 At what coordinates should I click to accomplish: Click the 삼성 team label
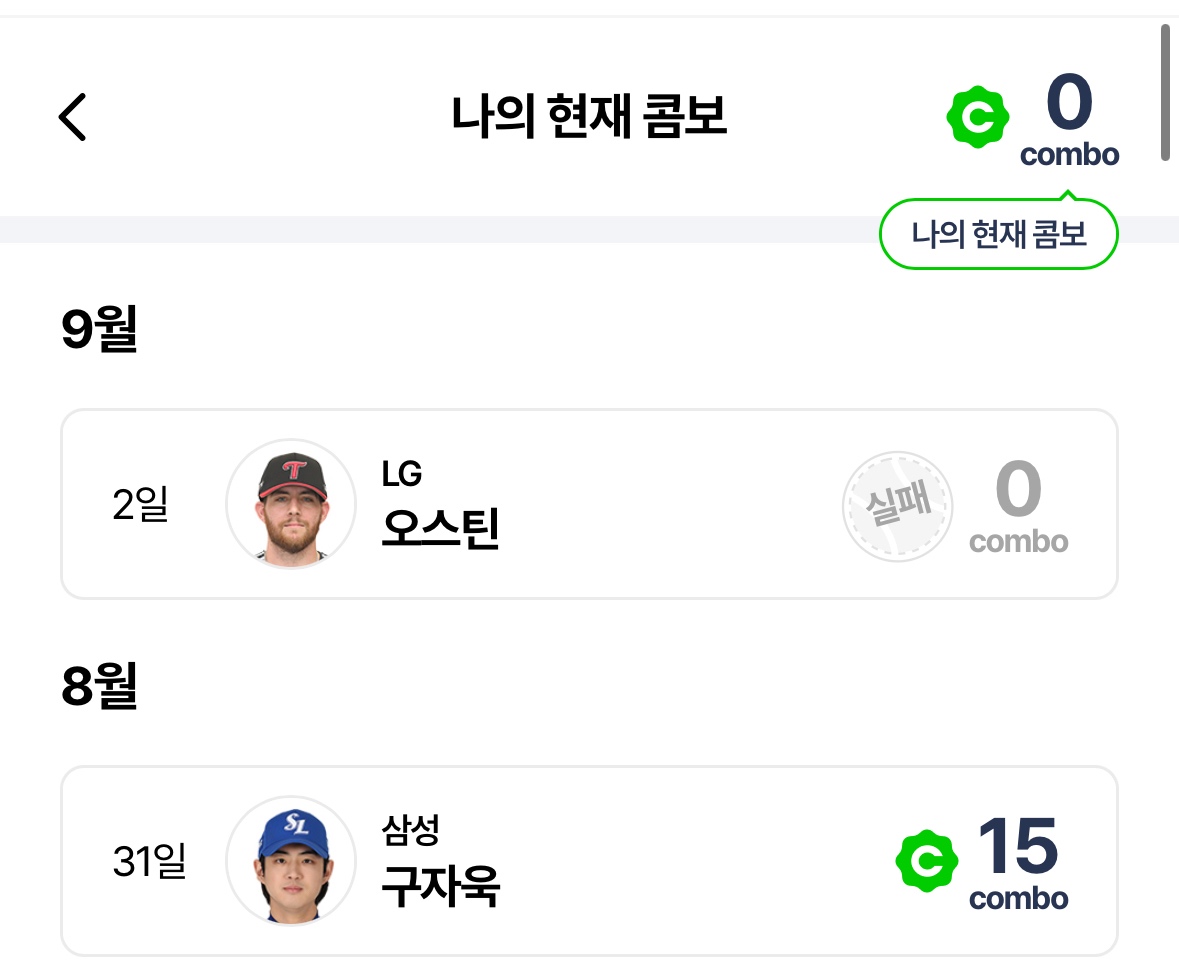[x=410, y=830]
